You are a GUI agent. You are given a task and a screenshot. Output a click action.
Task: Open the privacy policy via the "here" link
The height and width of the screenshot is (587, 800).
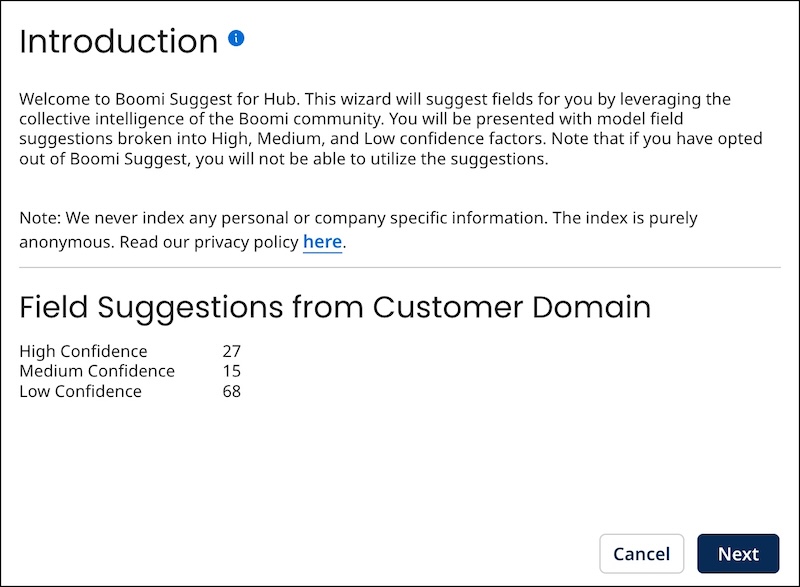pyautogui.click(x=322, y=241)
